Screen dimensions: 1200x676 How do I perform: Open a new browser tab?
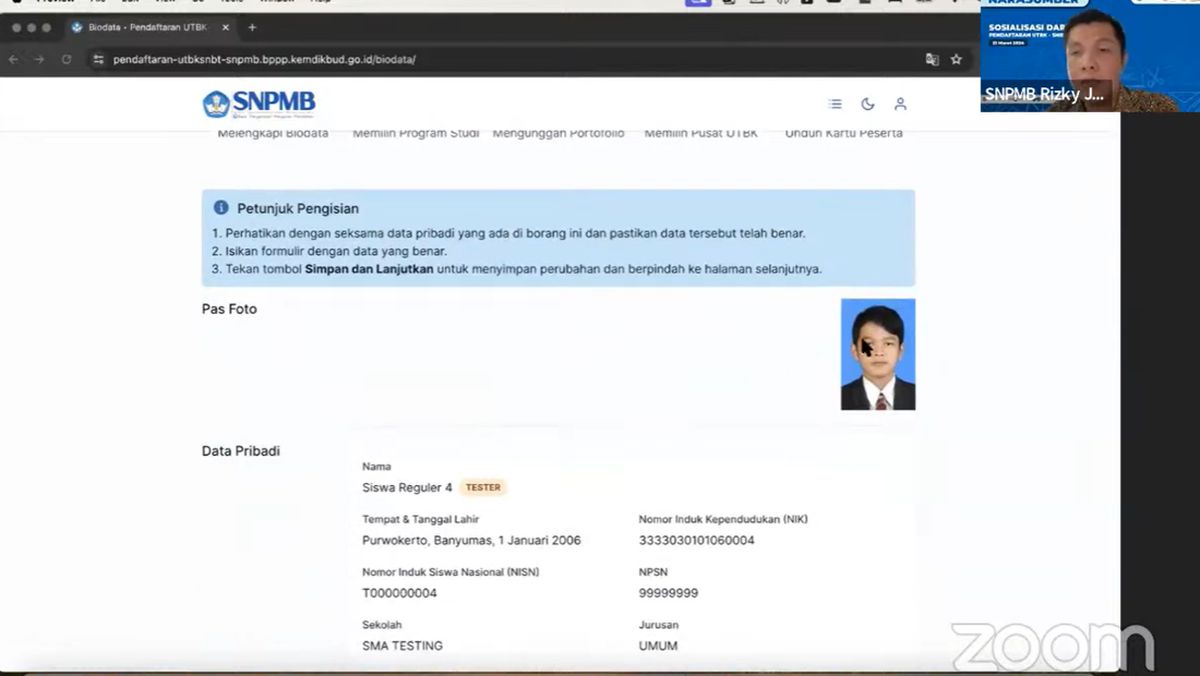pos(252,27)
